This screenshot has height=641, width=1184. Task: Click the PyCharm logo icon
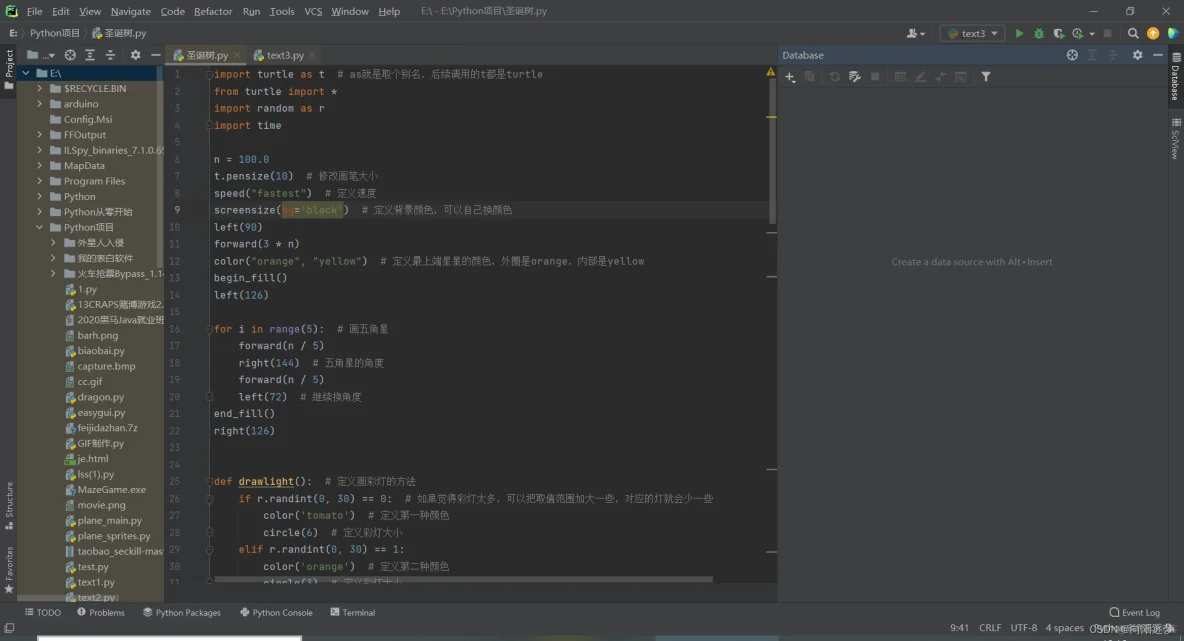click(11, 11)
